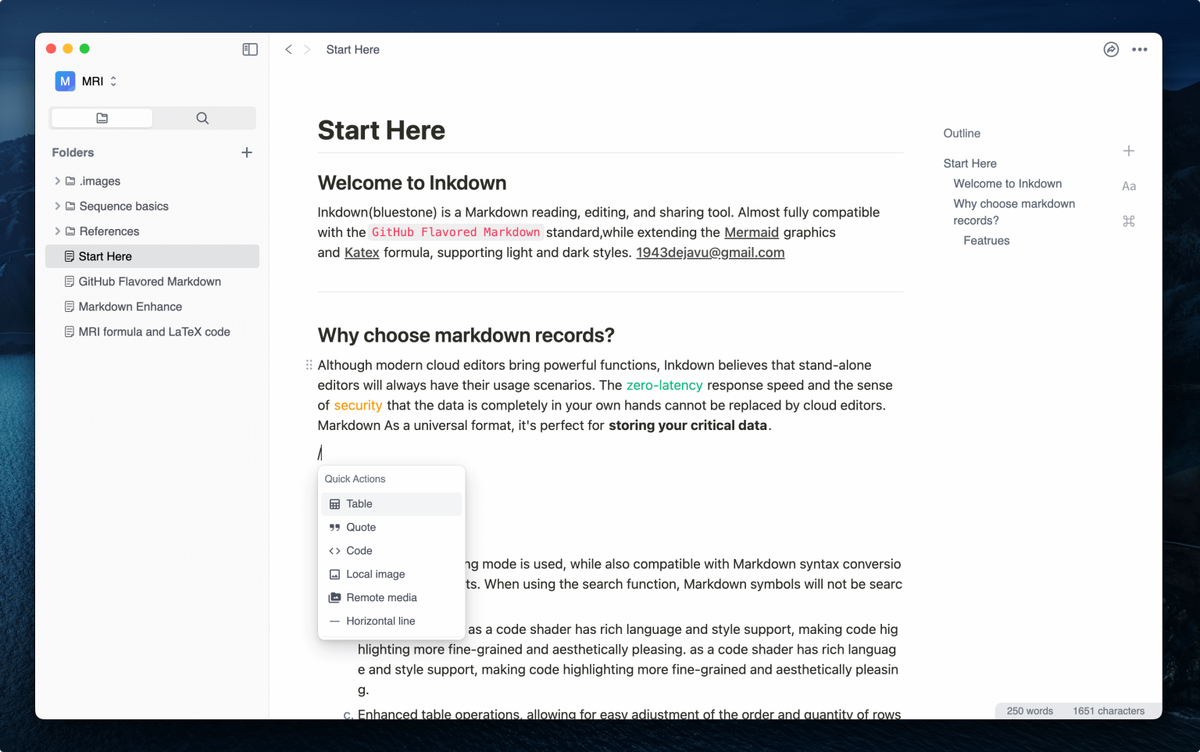The width and height of the screenshot is (1200, 752).
Task: Open the share icon in the top bar
Action: point(1111,49)
